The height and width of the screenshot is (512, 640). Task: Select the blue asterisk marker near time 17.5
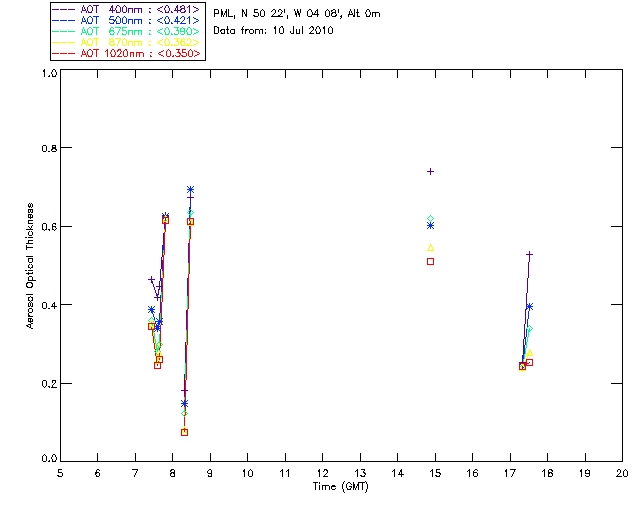(529, 307)
